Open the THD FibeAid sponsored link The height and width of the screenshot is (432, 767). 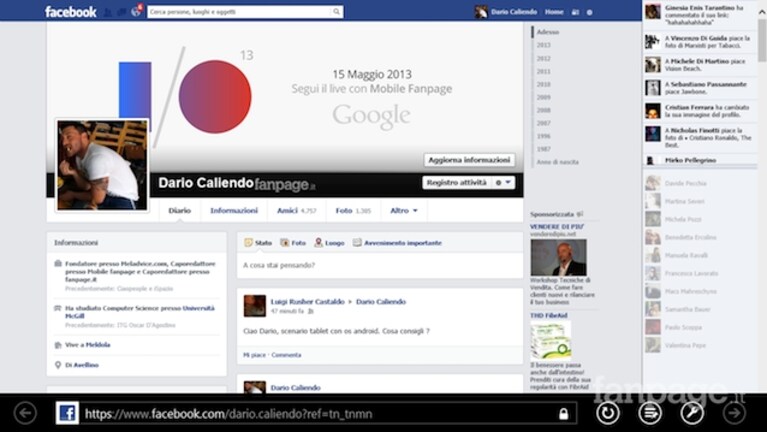548,316
